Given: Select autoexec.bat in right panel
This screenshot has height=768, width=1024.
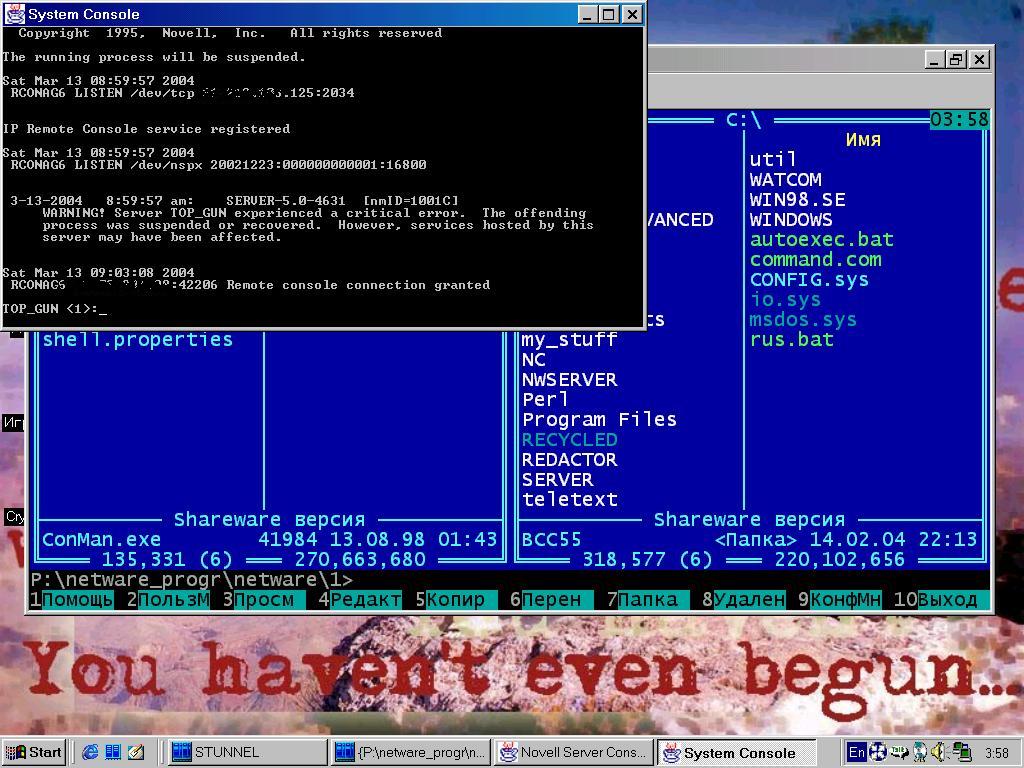Looking at the screenshot, I should point(821,240).
